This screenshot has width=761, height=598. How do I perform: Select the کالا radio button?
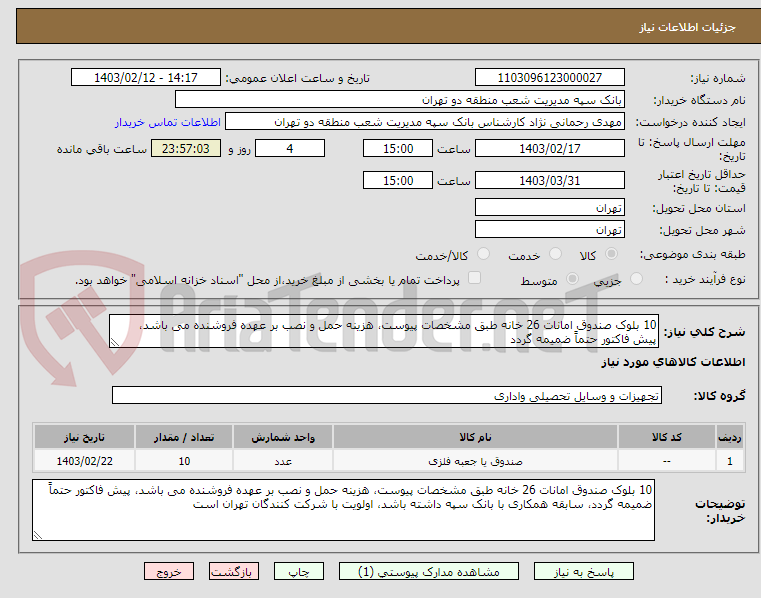(x=612, y=254)
